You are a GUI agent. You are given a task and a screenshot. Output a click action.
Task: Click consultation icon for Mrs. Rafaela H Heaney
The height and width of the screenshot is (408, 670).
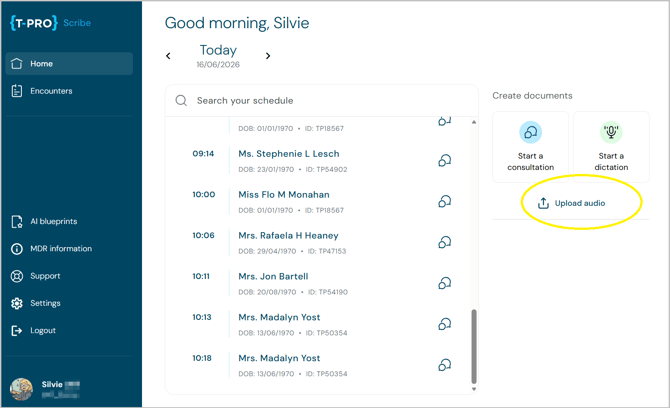click(x=444, y=242)
